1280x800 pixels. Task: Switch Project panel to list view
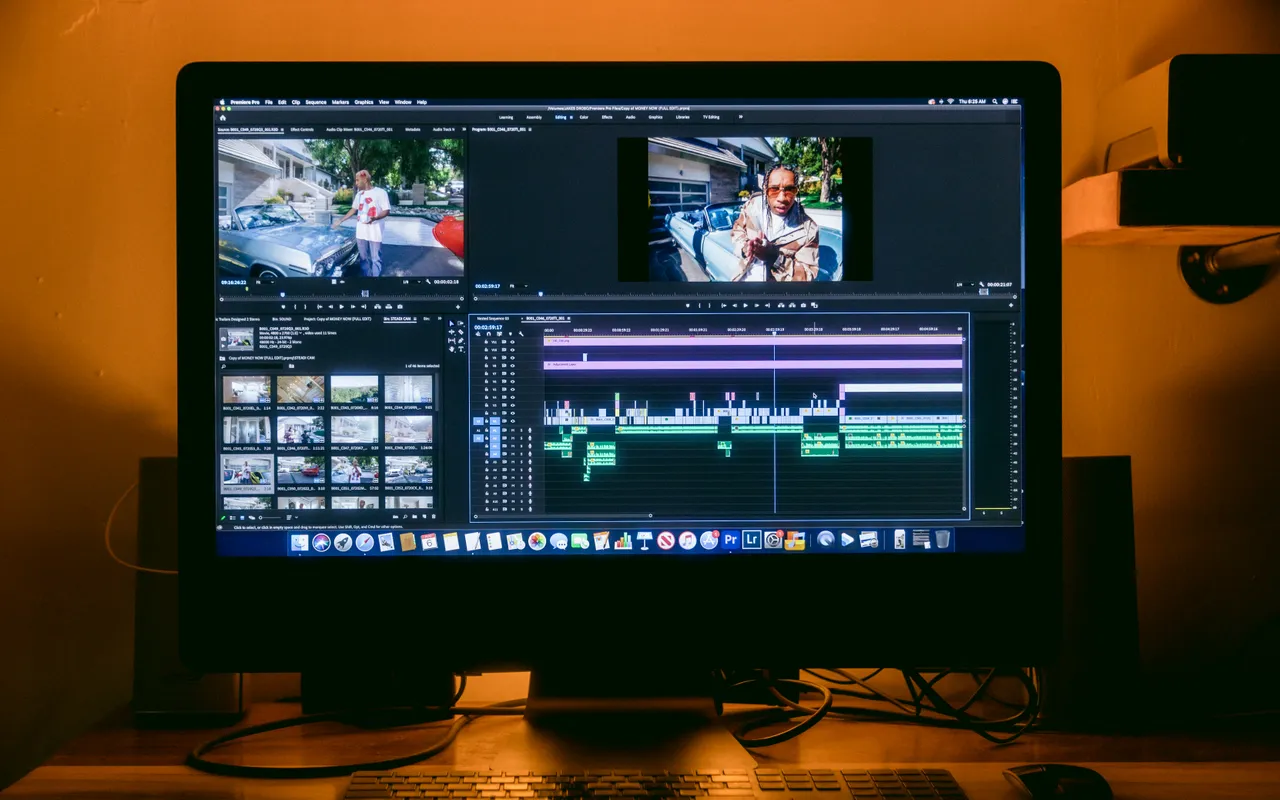point(232,517)
